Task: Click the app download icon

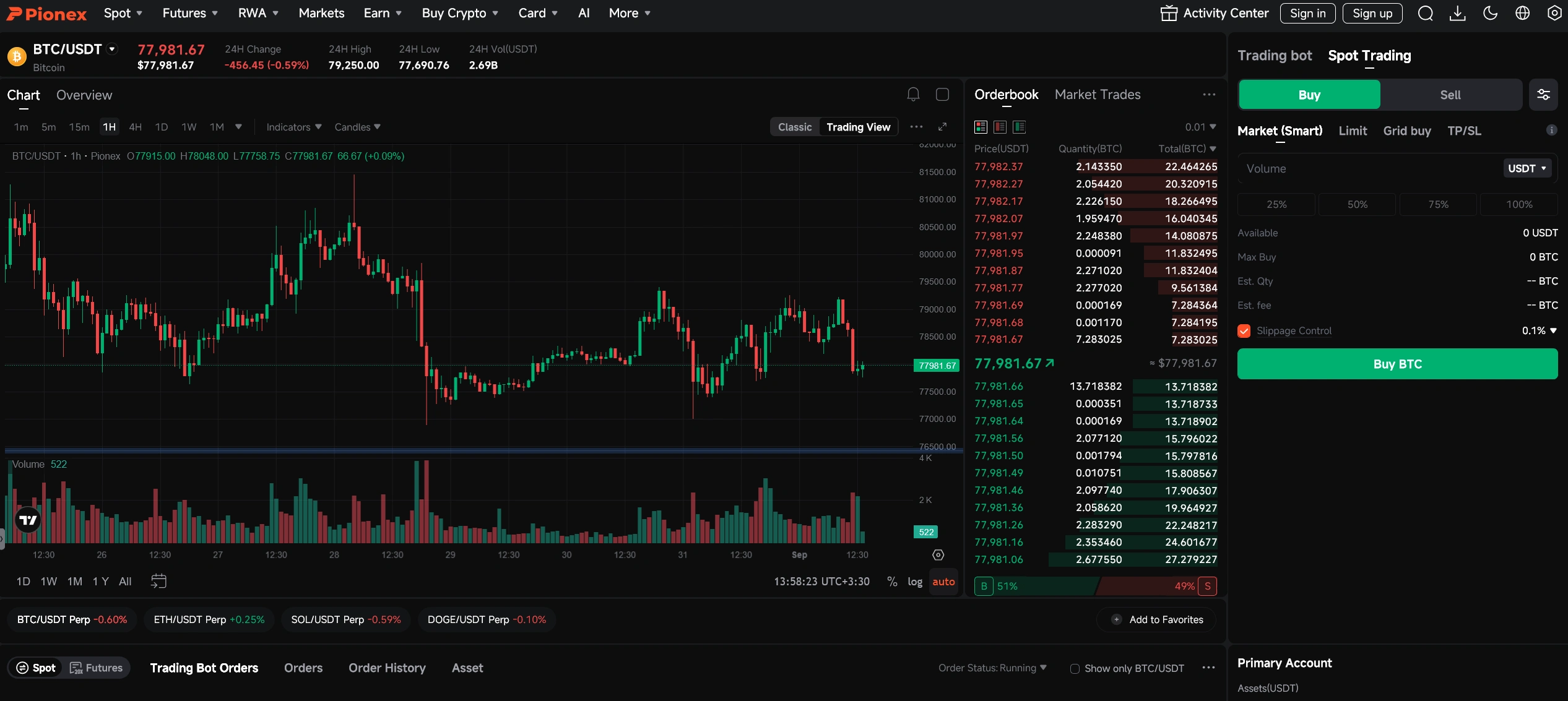Action: tap(1458, 13)
